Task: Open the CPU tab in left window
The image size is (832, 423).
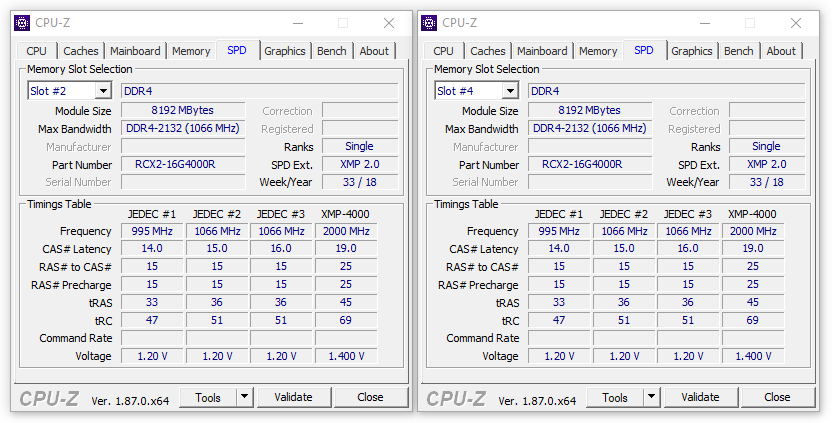Action: (37, 51)
